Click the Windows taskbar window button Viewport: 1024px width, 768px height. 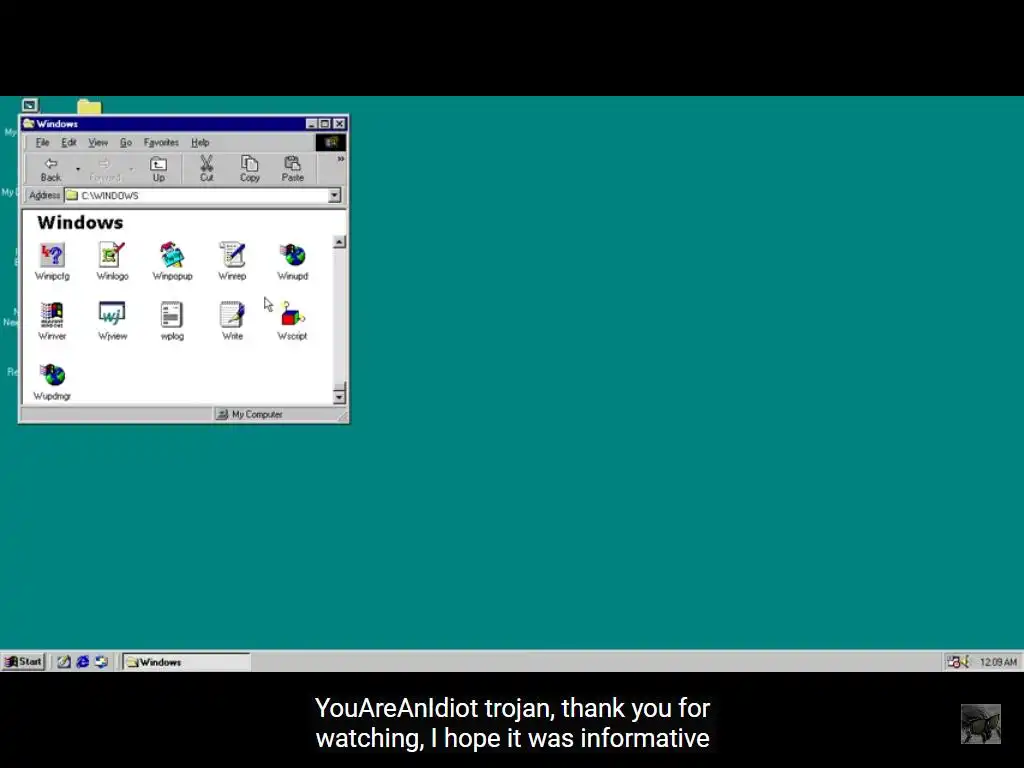(187, 662)
